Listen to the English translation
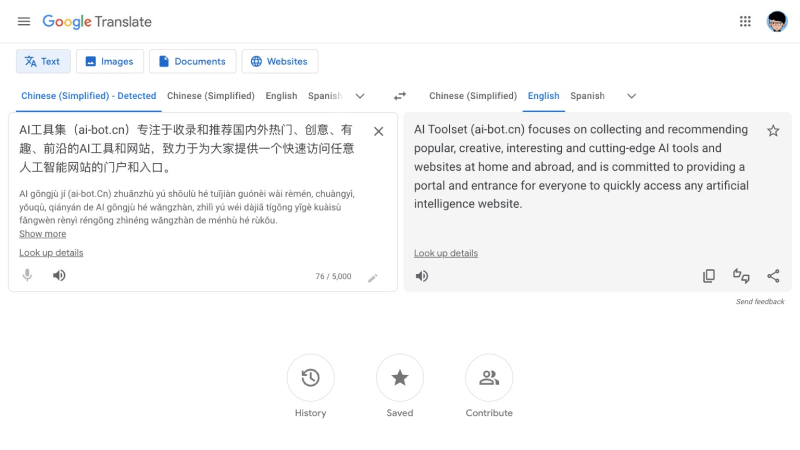The width and height of the screenshot is (800, 450). click(x=422, y=276)
